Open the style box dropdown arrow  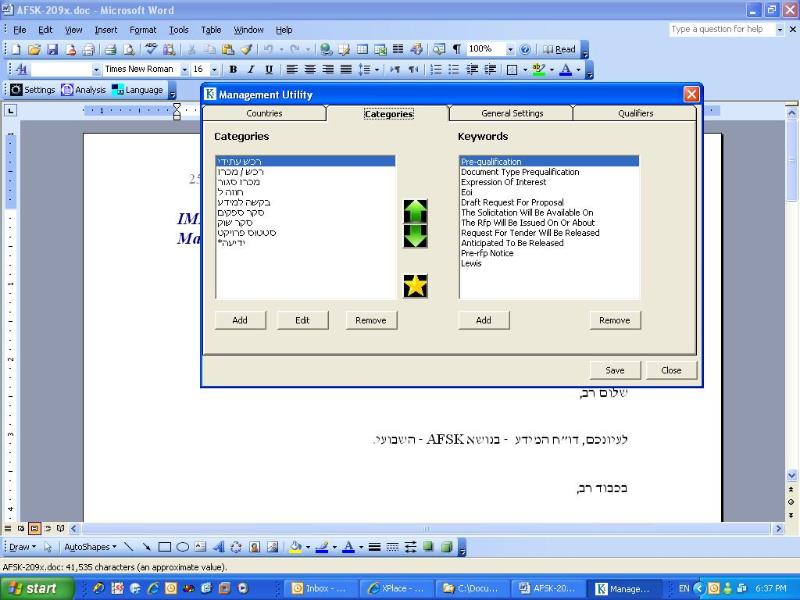96,69
